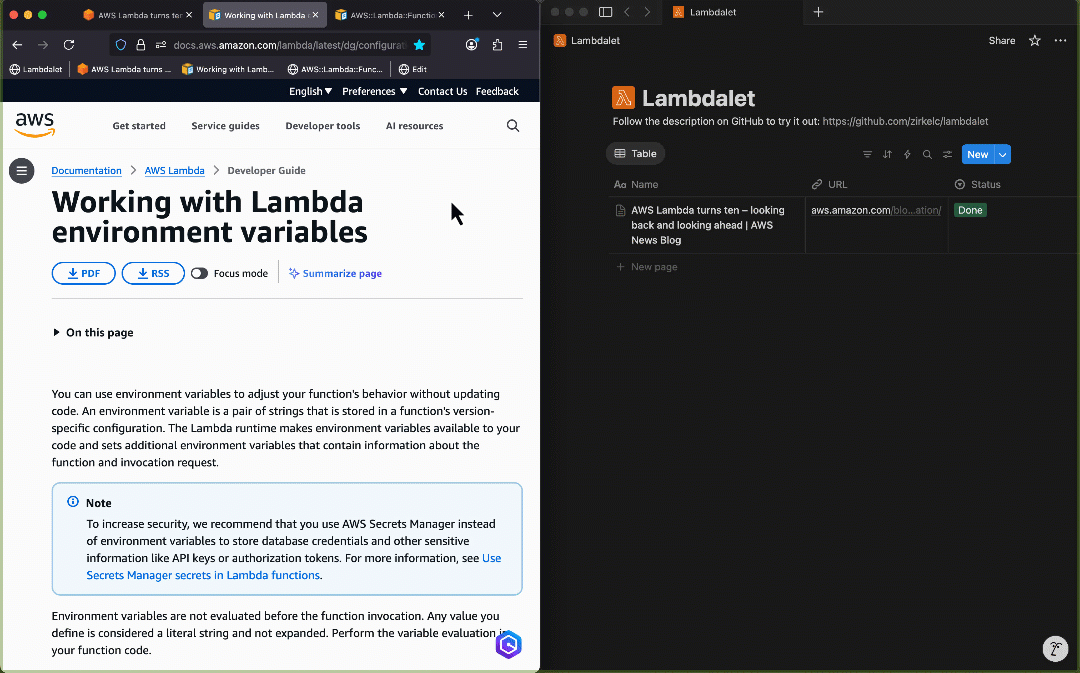Go back in the Firefox browser
Screen dimensions: 1080x673
tap(17, 45)
